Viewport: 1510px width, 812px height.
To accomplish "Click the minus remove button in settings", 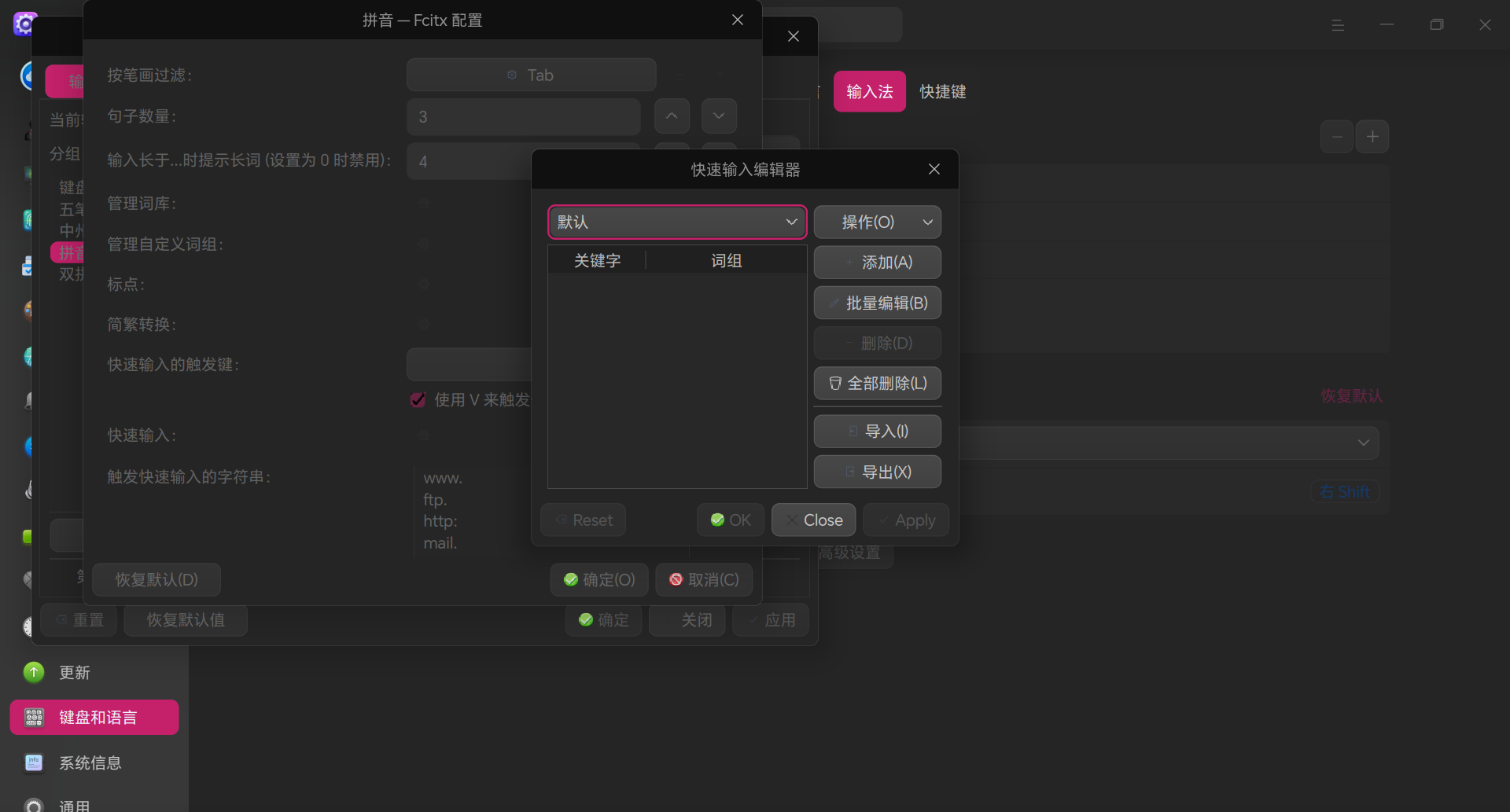I will tap(1337, 137).
